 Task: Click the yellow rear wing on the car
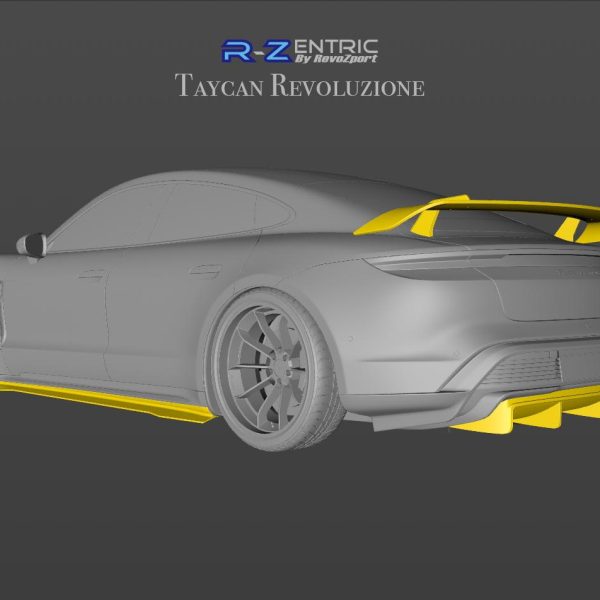[x=476, y=219]
